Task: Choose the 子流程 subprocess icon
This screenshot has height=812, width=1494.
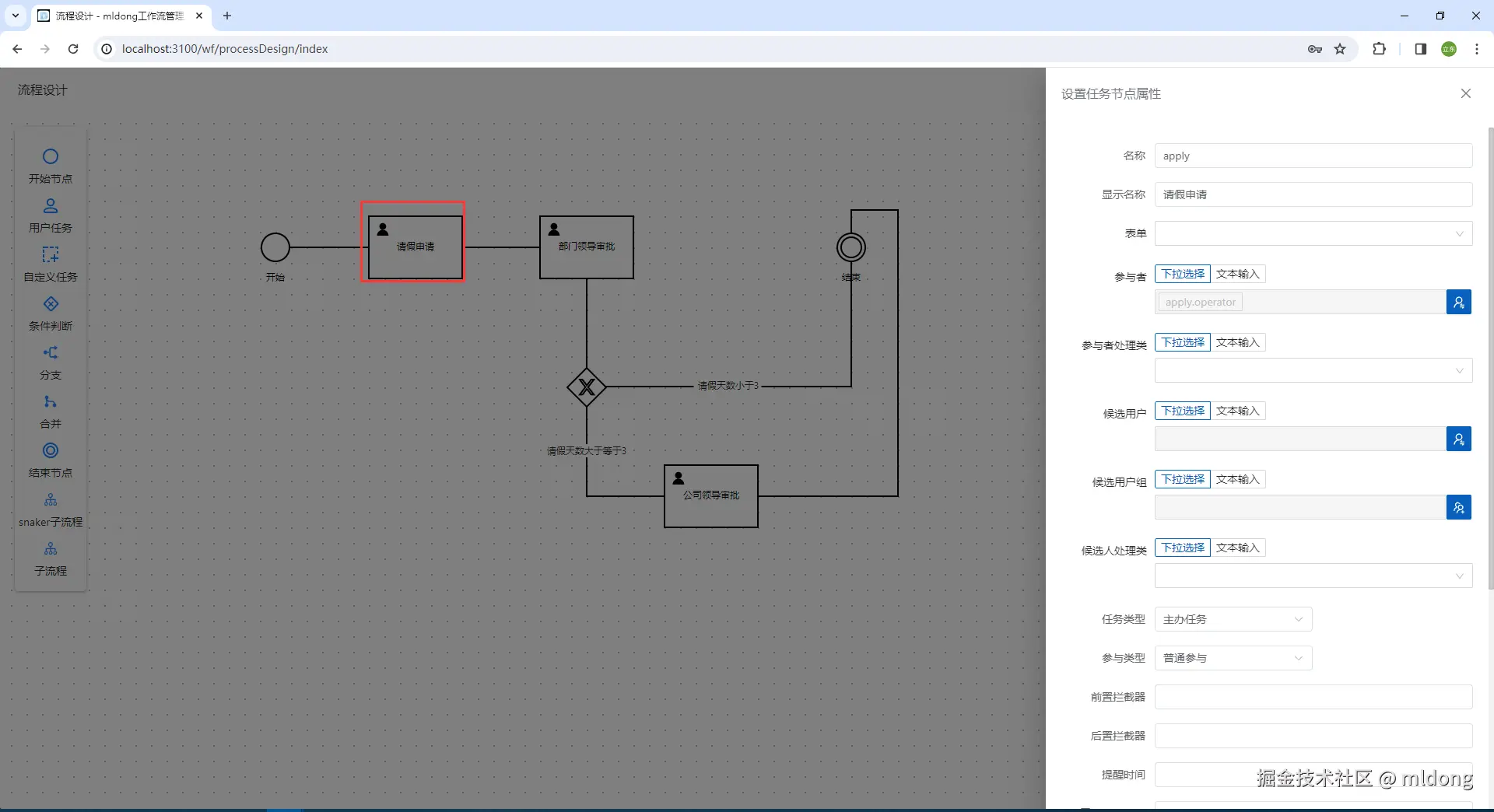Action: pyautogui.click(x=51, y=548)
